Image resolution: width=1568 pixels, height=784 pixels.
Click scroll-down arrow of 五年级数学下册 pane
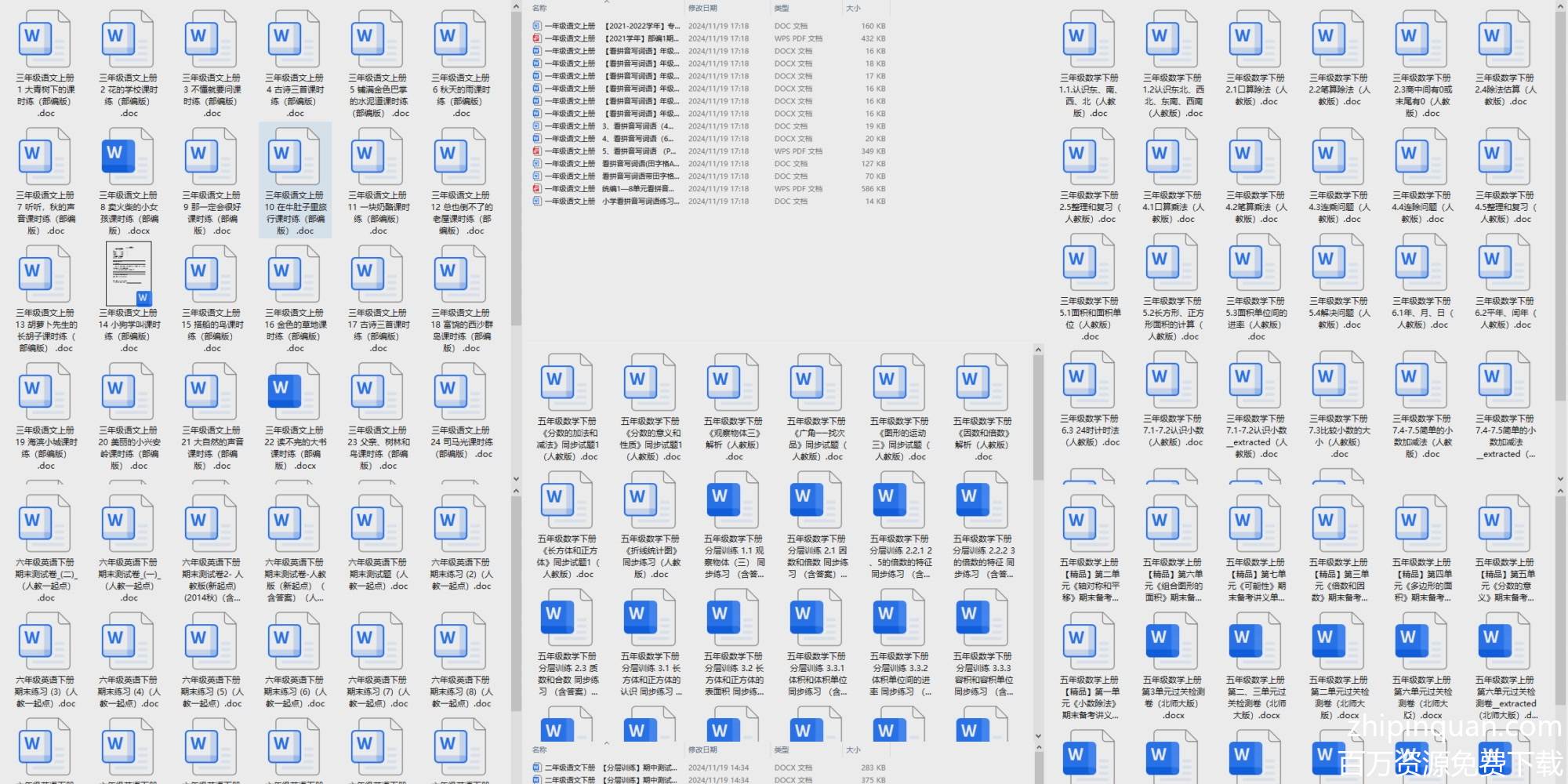pos(1038,736)
